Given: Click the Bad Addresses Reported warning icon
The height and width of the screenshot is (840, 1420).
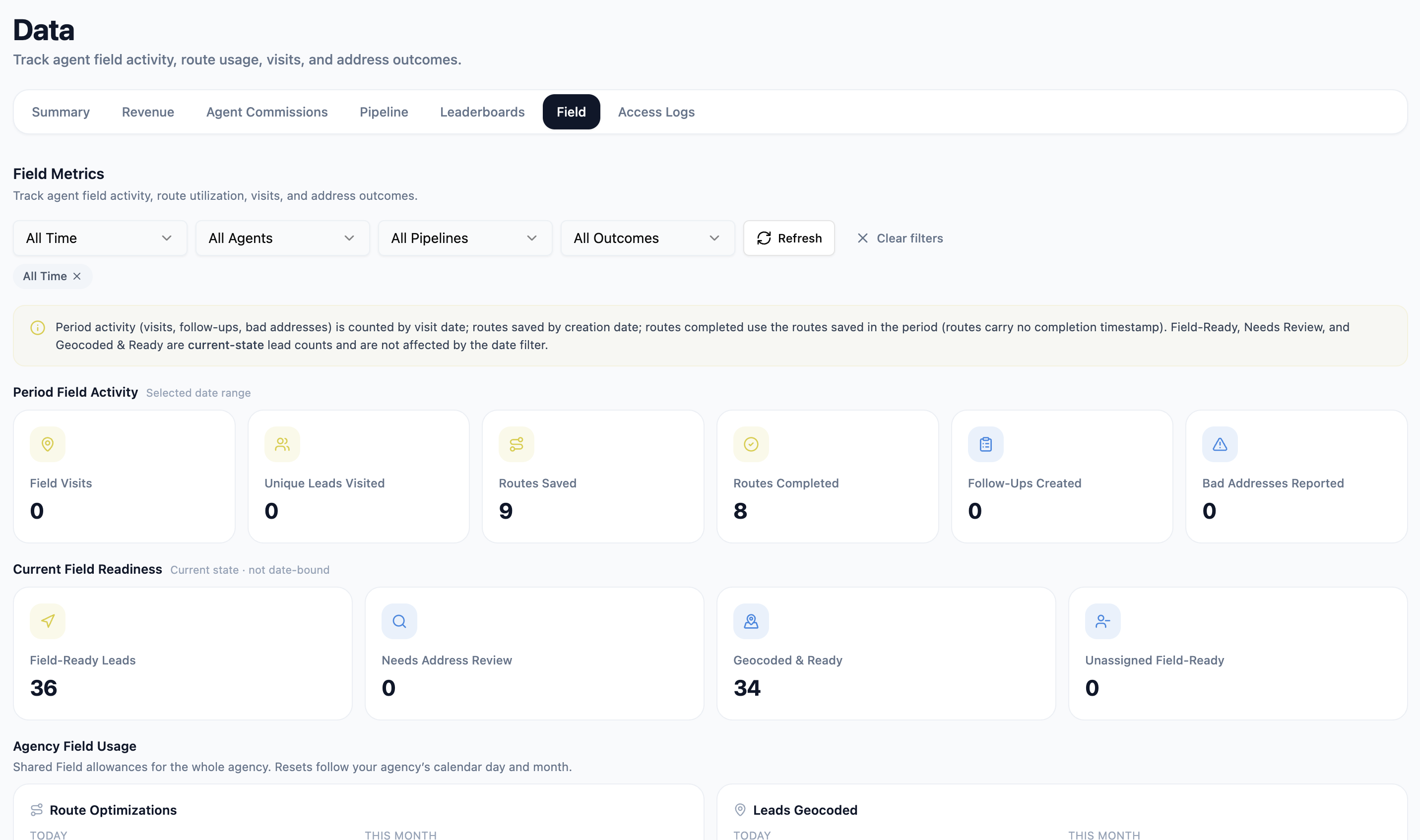Looking at the screenshot, I should click(1220, 444).
